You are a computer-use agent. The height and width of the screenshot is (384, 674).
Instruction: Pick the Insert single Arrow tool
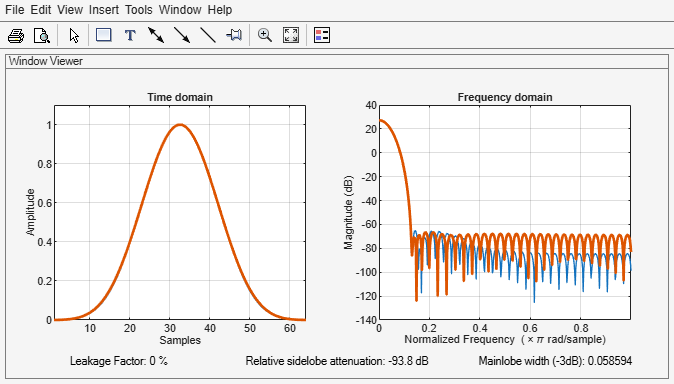click(x=182, y=35)
